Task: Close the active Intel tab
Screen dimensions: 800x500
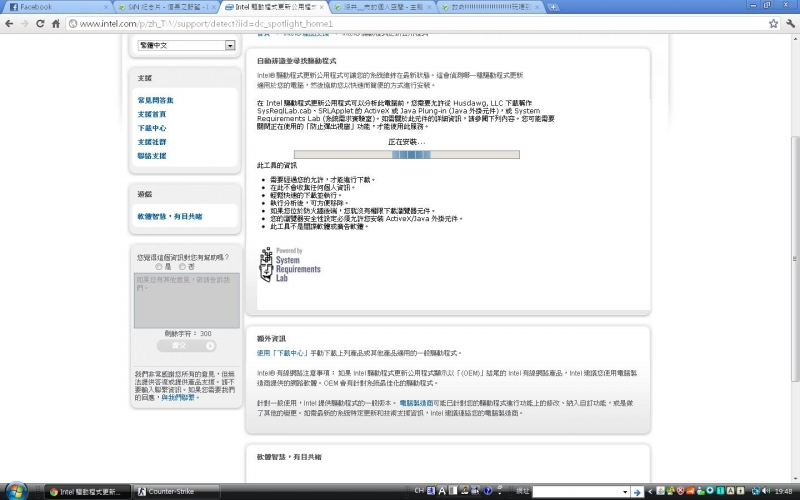Action: (321, 7)
